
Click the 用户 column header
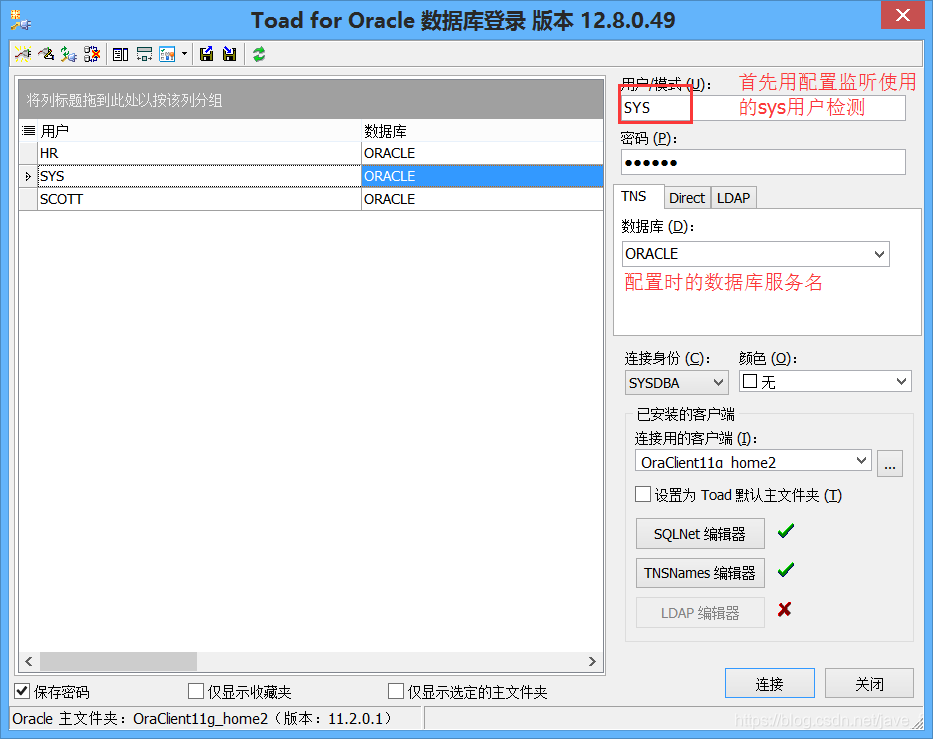point(199,130)
